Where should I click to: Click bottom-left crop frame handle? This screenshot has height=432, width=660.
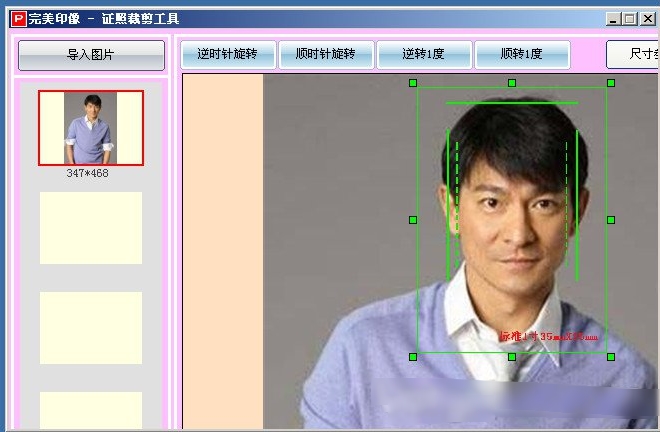point(413,357)
